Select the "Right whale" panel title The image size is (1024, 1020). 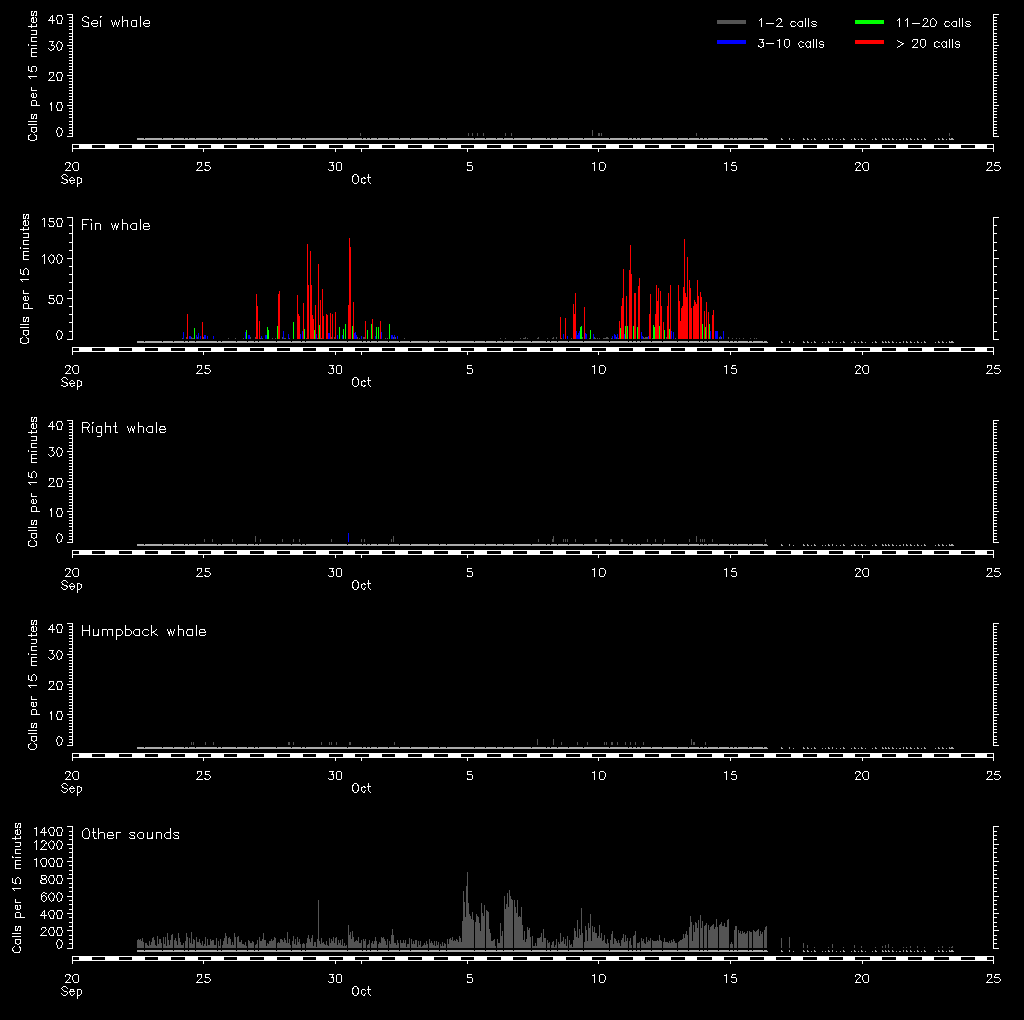[124, 428]
